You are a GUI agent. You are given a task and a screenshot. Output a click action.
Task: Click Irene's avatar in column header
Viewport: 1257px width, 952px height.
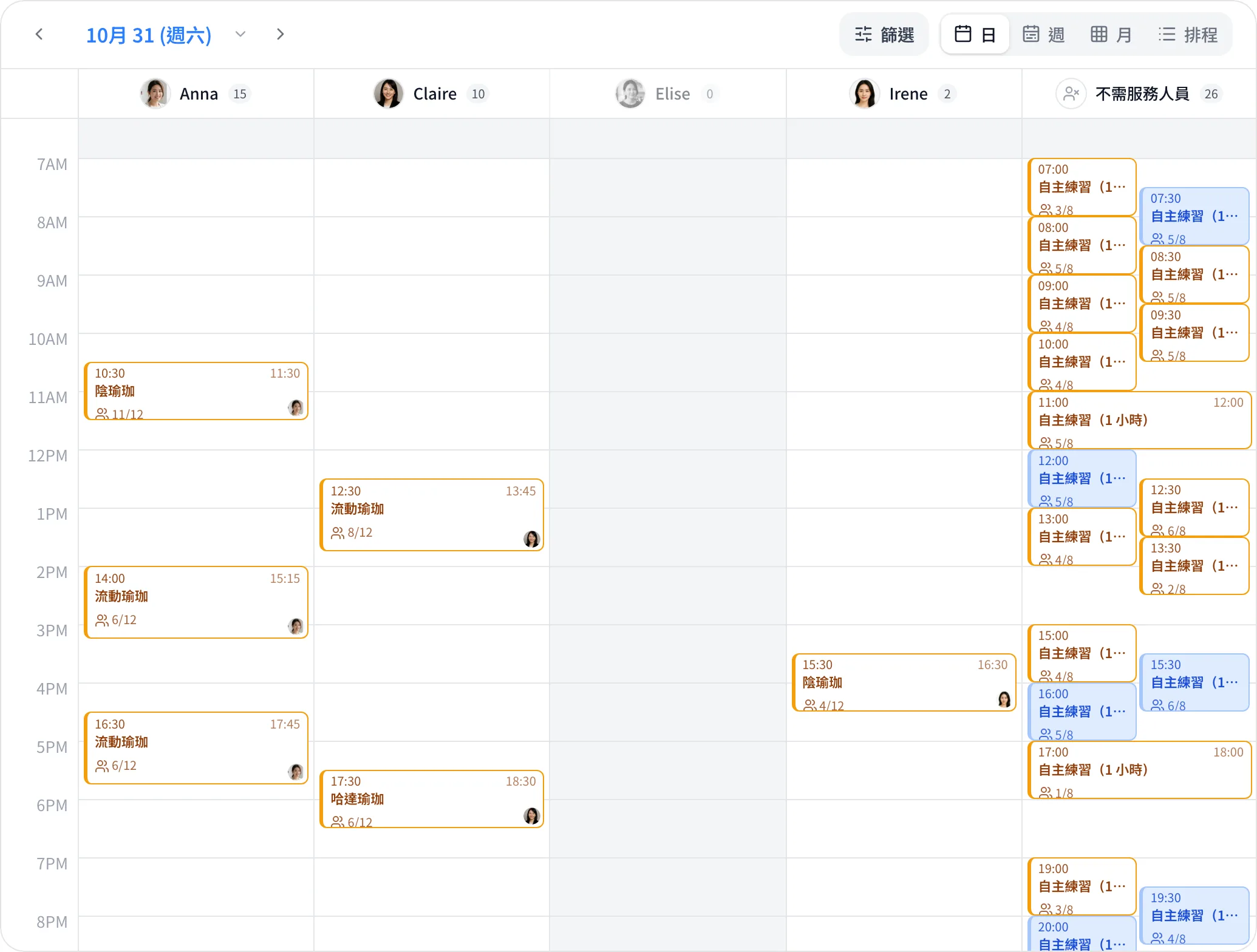(864, 93)
